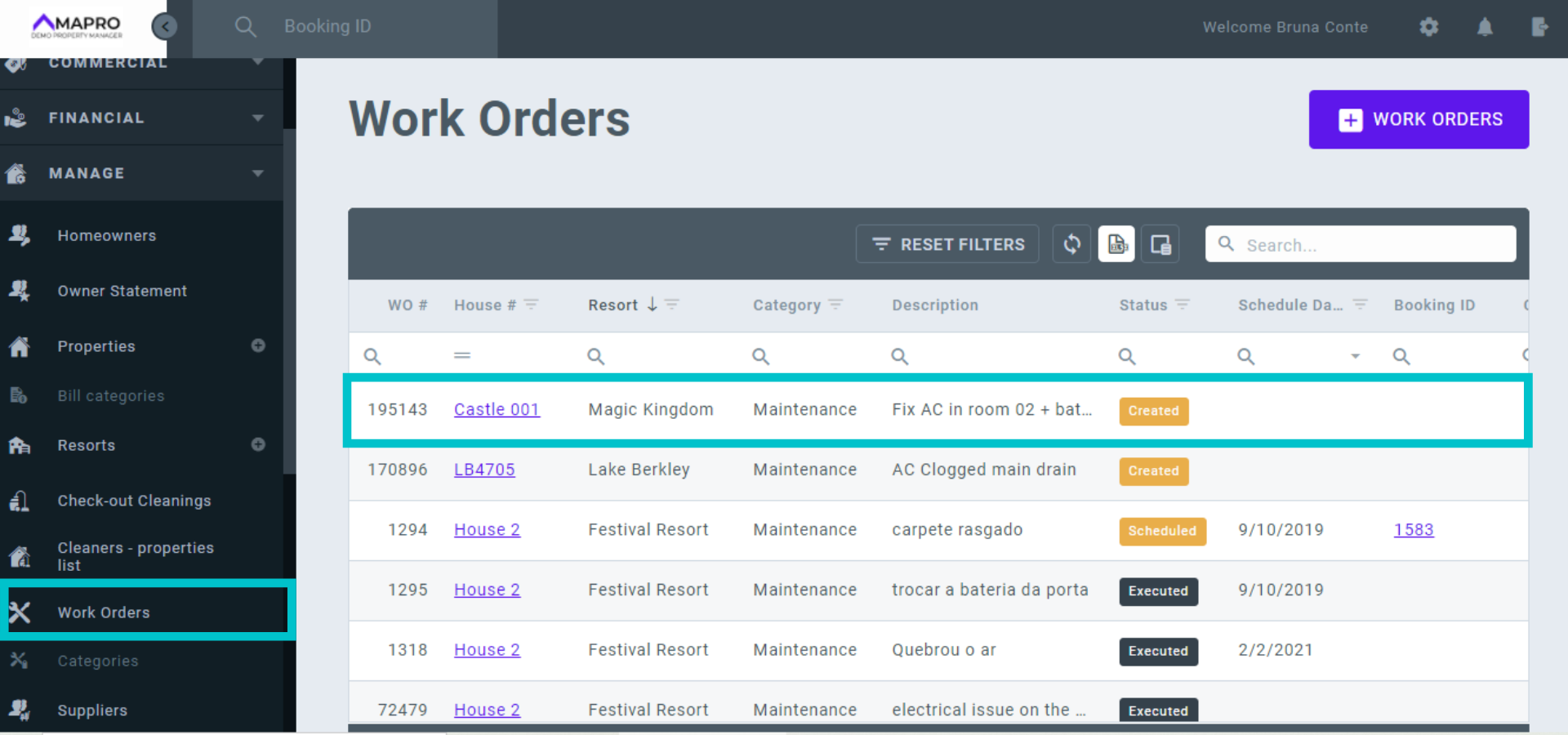Click the logout icon in header
The image size is (1568, 735).
click(1539, 27)
